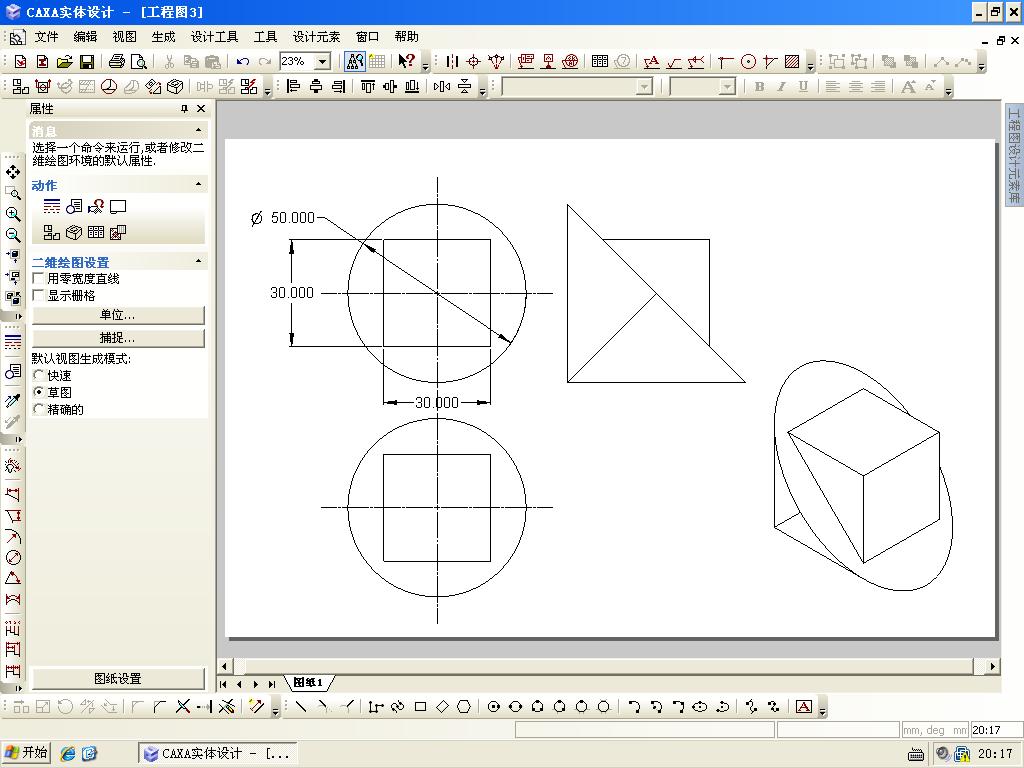Create a section view using the pie-cut circle icon
The height and width of the screenshot is (768, 1024).
tap(109, 86)
